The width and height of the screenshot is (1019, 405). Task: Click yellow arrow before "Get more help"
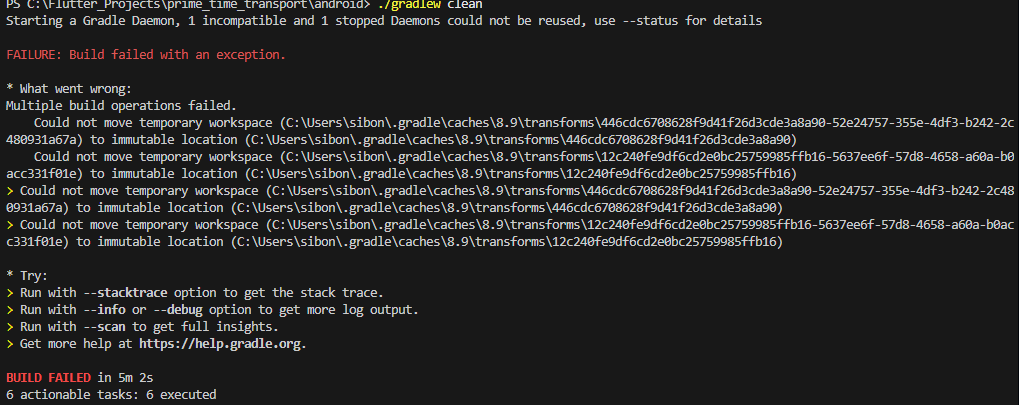click(x=9, y=344)
